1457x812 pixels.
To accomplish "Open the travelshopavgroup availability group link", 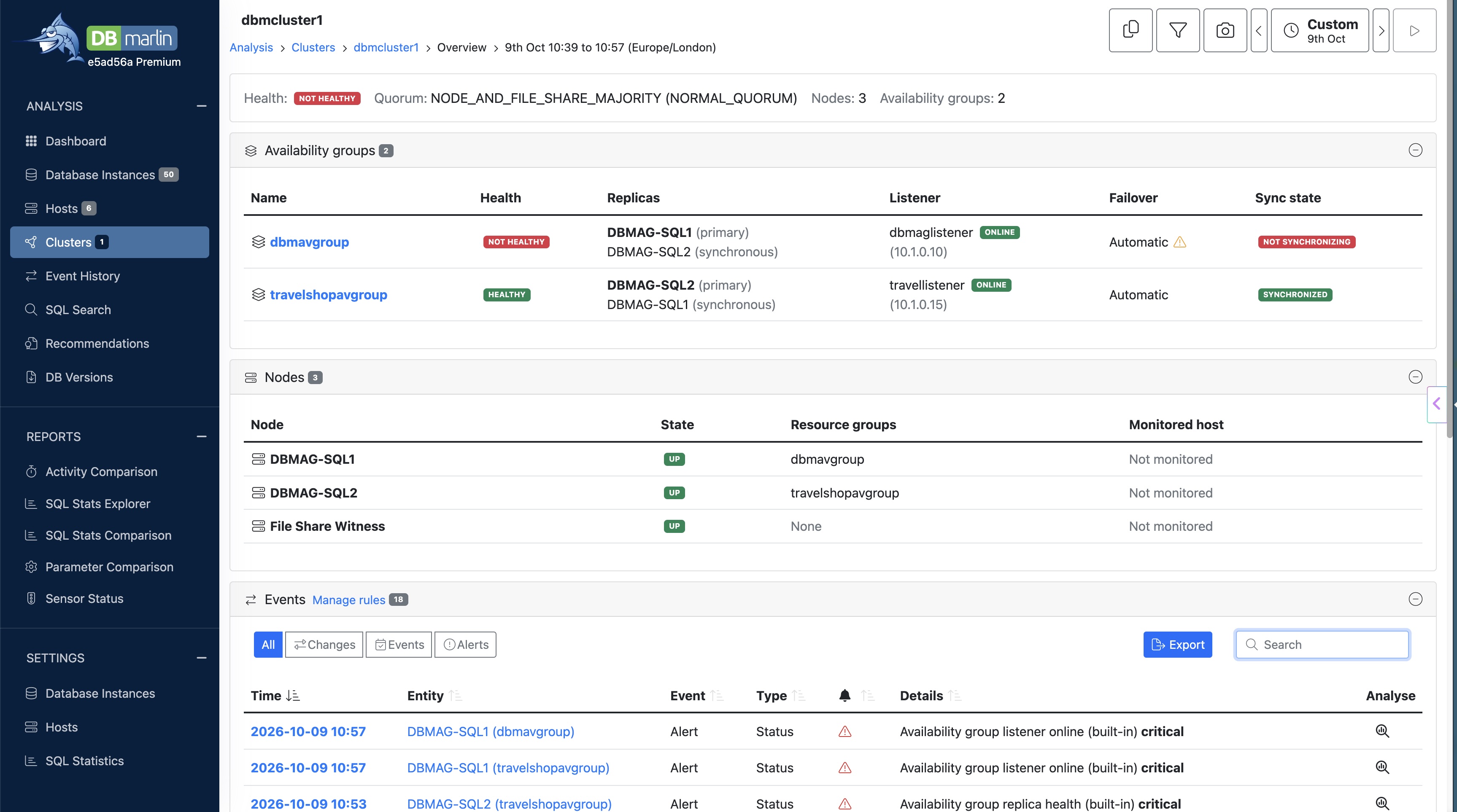I will pos(329,295).
